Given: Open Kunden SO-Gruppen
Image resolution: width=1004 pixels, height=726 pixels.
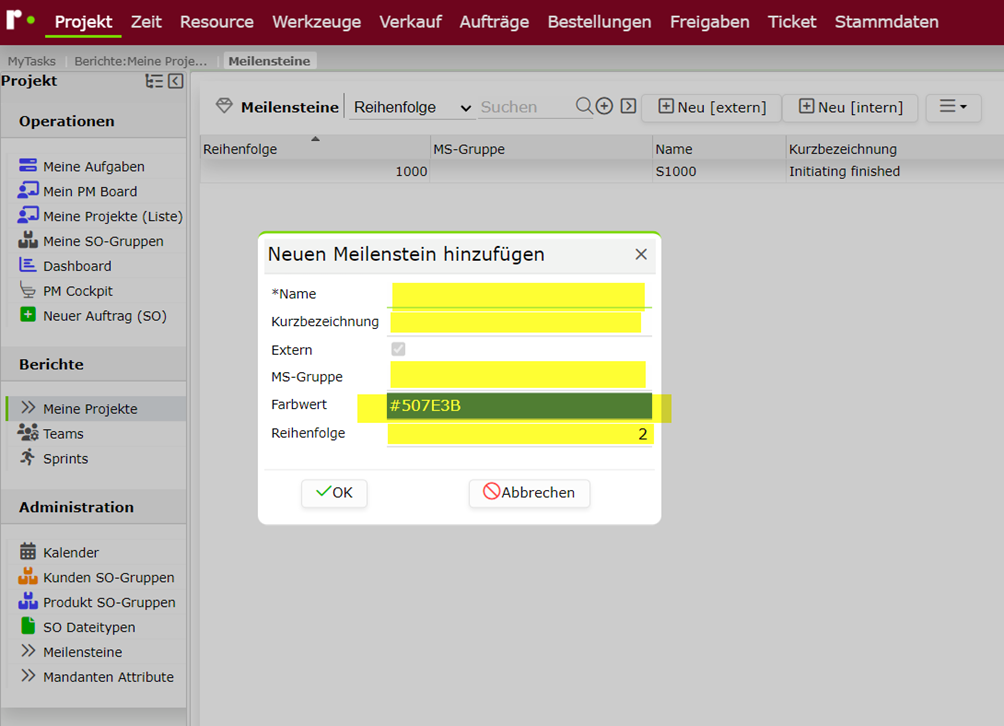Looking at the screenshot, I should 96,577.
